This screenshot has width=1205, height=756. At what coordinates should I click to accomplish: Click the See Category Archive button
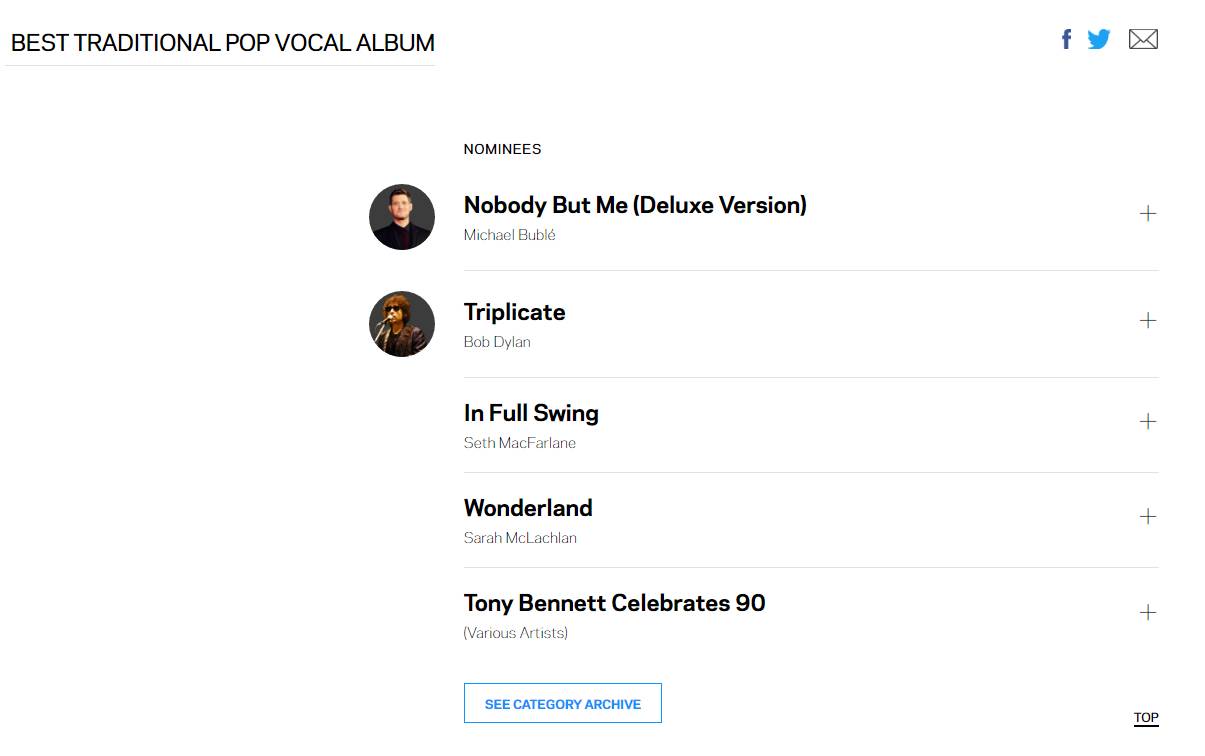pos(563,703)
